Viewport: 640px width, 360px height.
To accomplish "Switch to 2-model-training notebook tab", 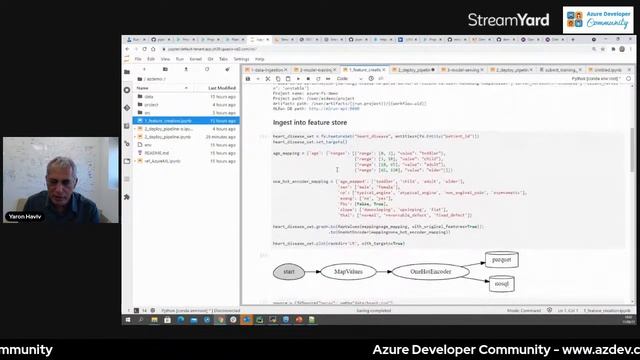I will click(315, 70).
